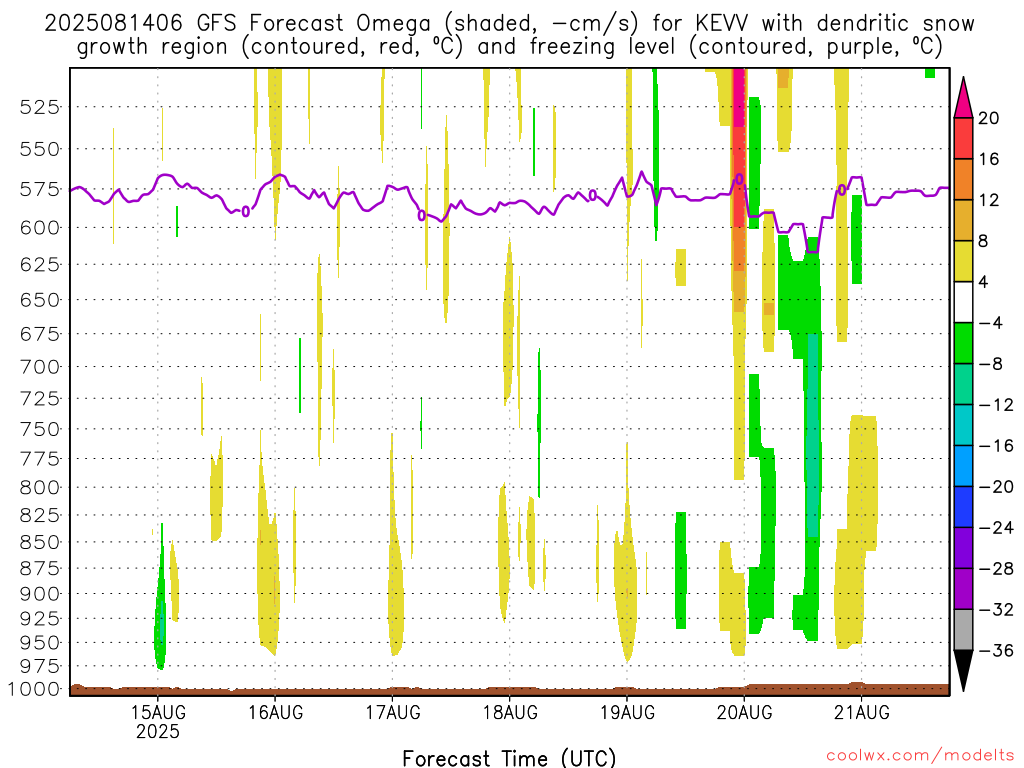
Task: Click the 16AUG date label on the time axis
Action: coord(276,712)
